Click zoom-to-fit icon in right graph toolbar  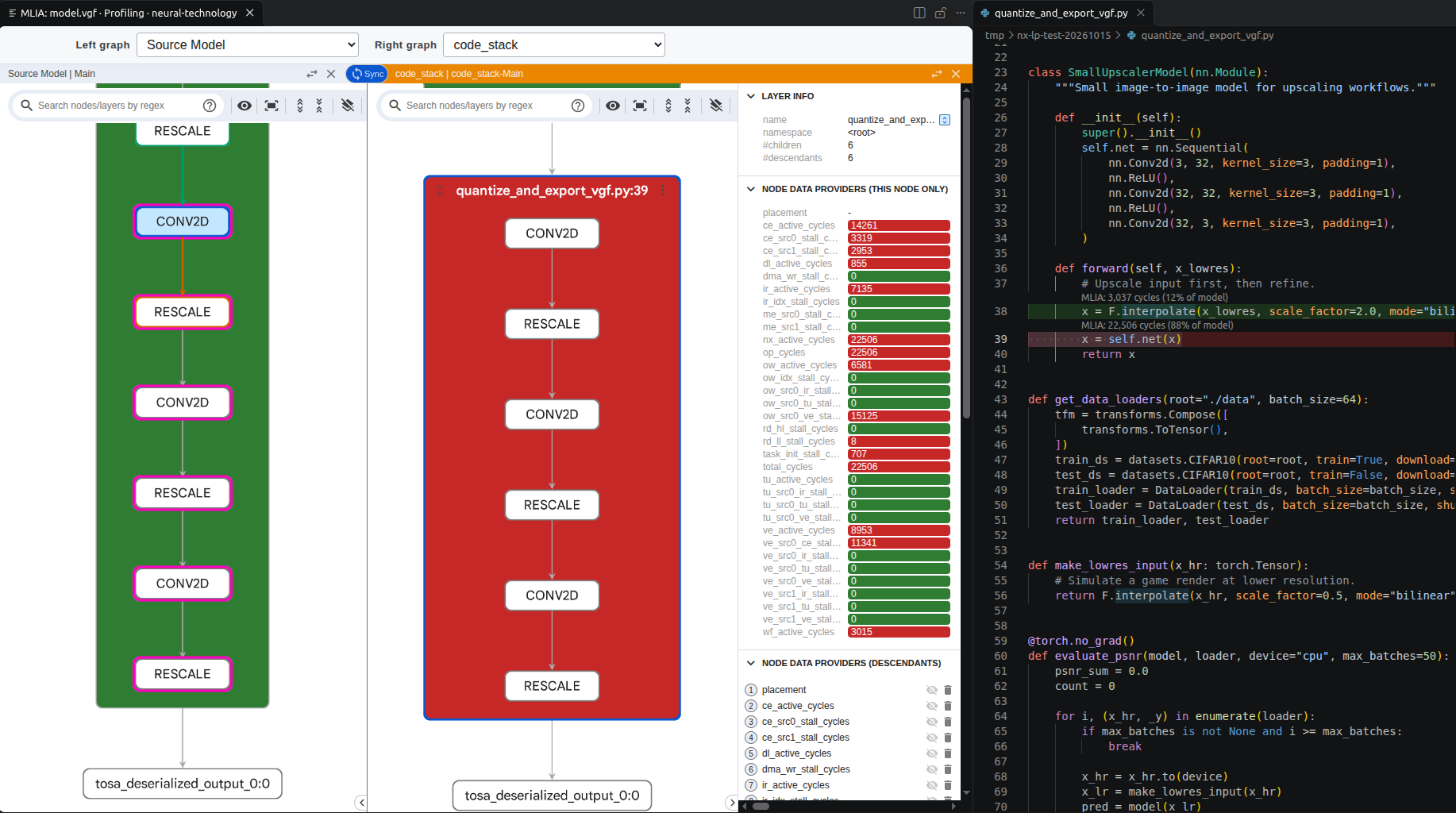click(640, 106)
